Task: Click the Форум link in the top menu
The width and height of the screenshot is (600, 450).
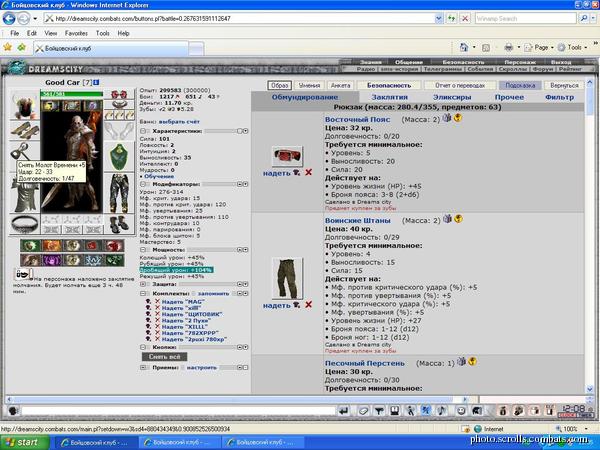Action: [543, 69]
